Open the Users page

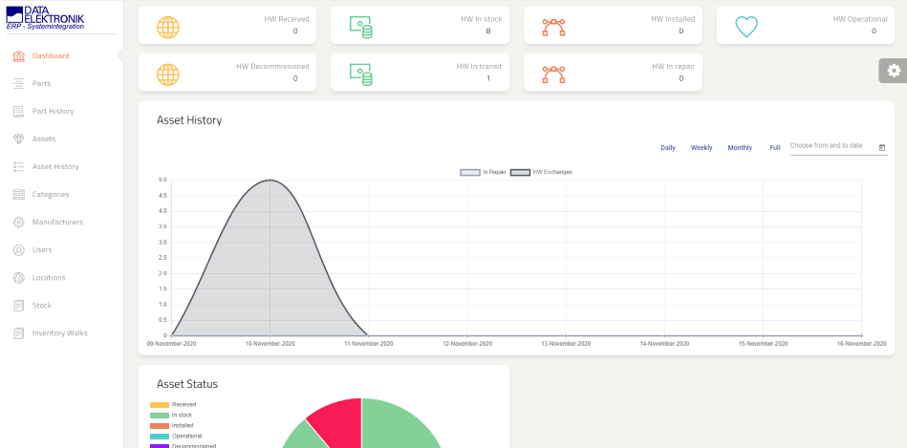tap(42, 250)
